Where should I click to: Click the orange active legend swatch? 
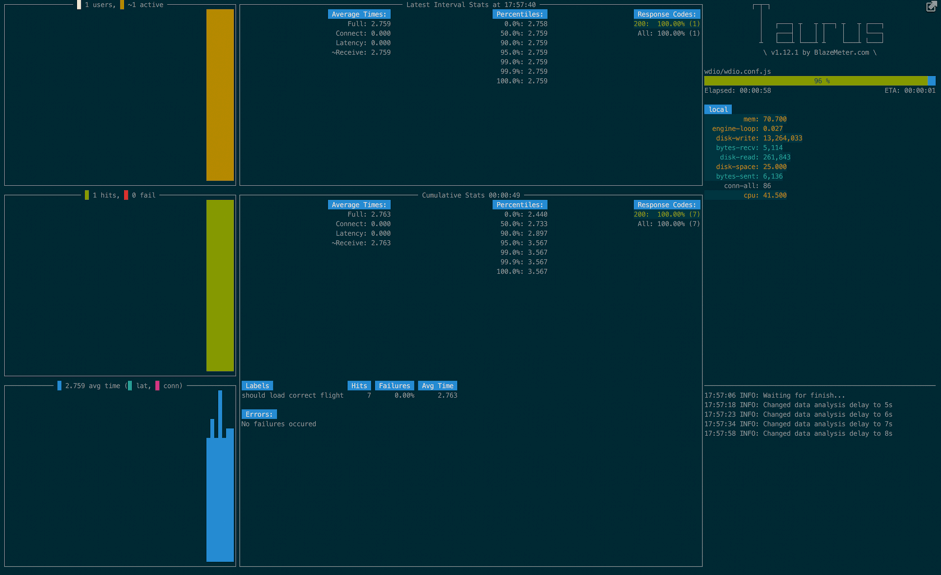(122, 5)
